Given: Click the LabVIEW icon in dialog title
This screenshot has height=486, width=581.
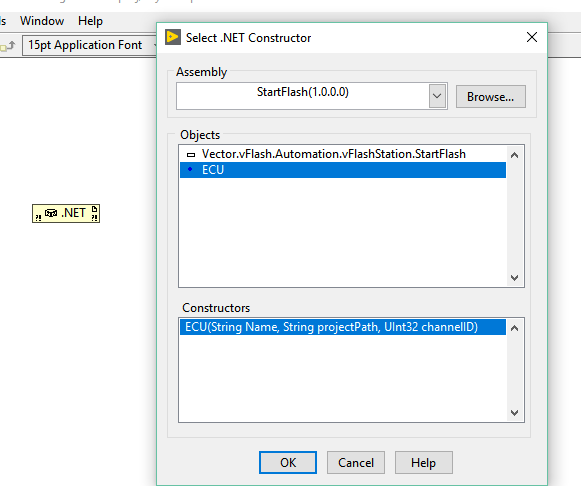Looking at the screenshot, I should pos(173,37).
